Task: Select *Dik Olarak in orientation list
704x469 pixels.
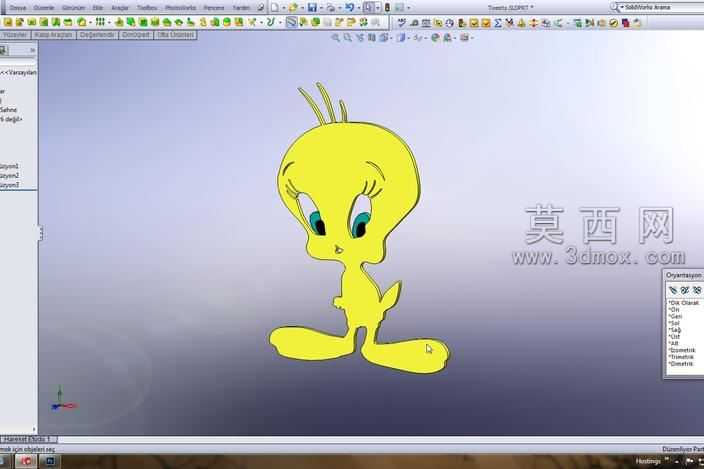Action: pos(684,303)
